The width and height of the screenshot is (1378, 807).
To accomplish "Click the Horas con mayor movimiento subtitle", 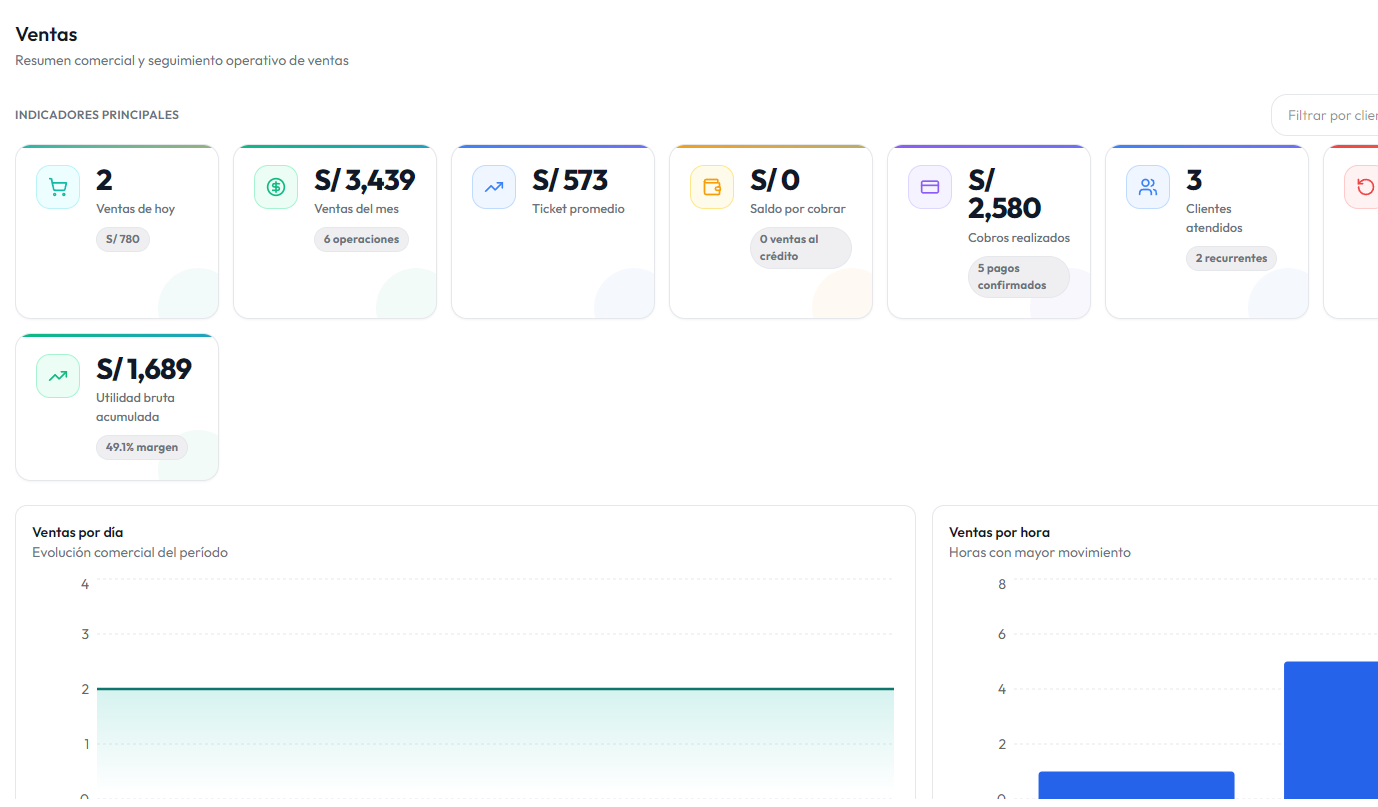I will [1040, 552].
